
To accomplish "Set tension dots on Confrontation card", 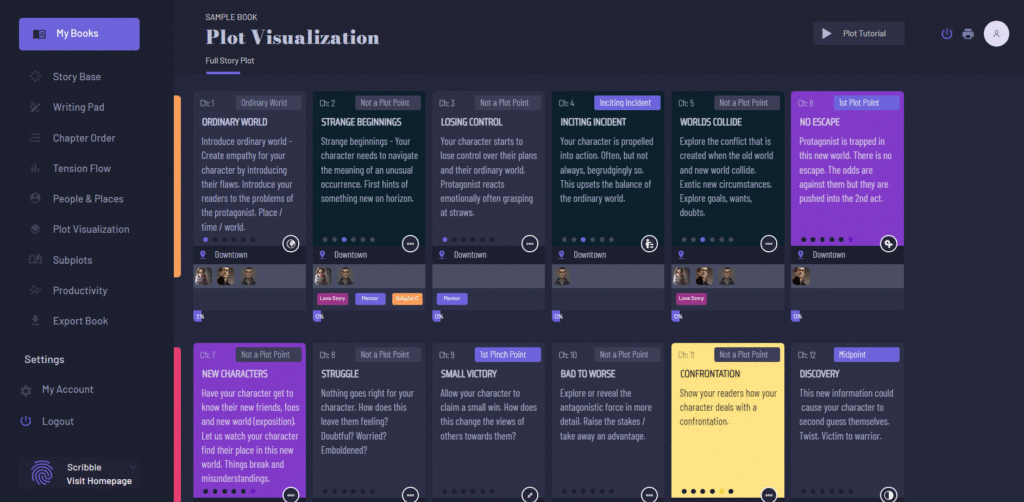I will [707, 491].
